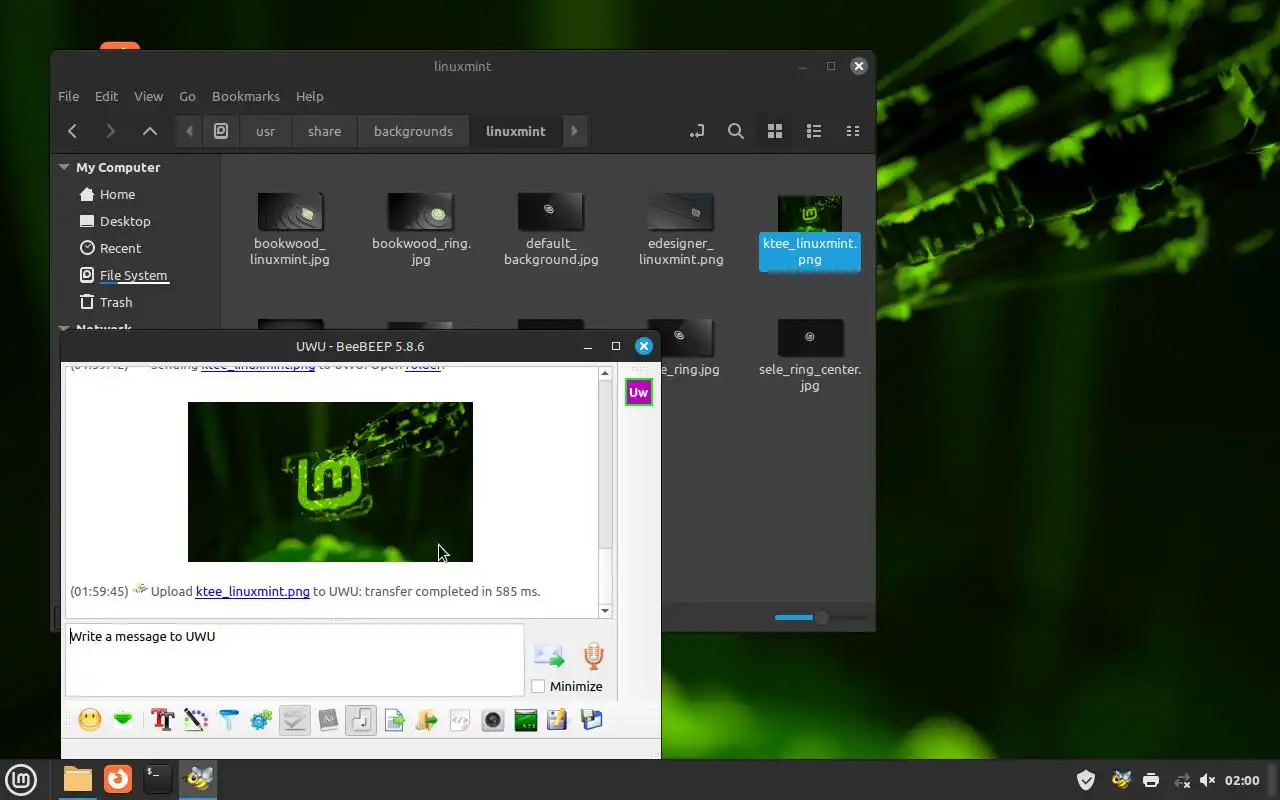Open the ktee_linuxmint.png upload link
1280x800 pixels.
coord(252,591)
